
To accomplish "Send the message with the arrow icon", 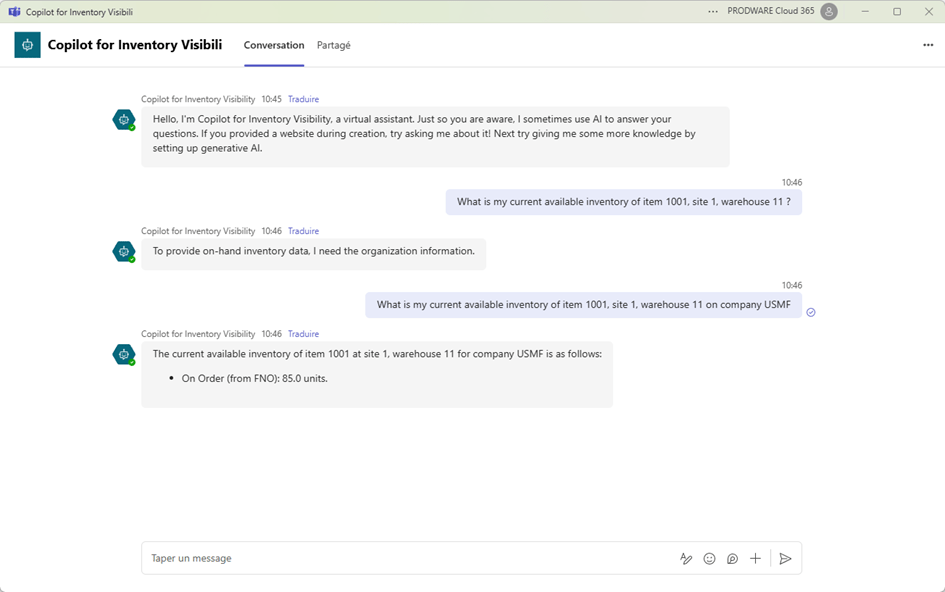I will (x=785, y=559).
